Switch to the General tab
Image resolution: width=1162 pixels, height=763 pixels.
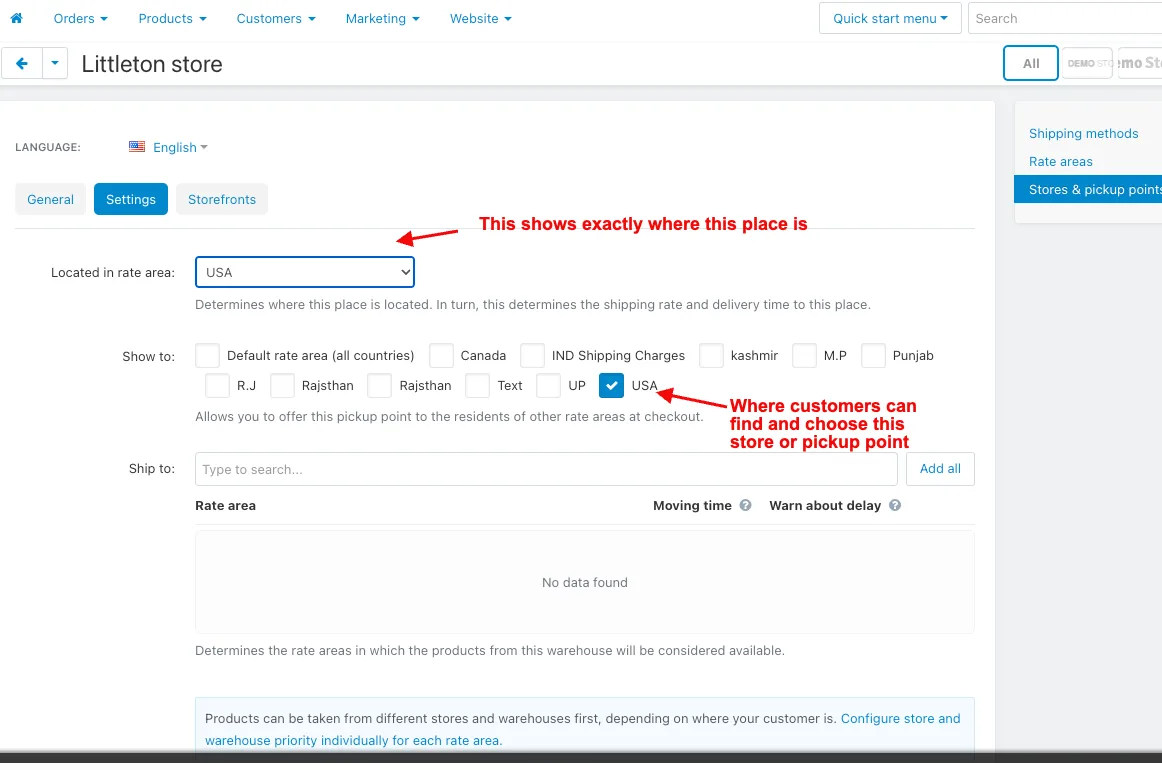(50, 199)
